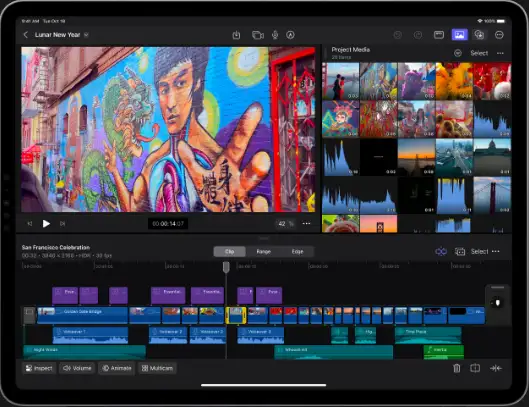
Task: Select the purple lion costume media thumbnail
Action: pos(416,81)
